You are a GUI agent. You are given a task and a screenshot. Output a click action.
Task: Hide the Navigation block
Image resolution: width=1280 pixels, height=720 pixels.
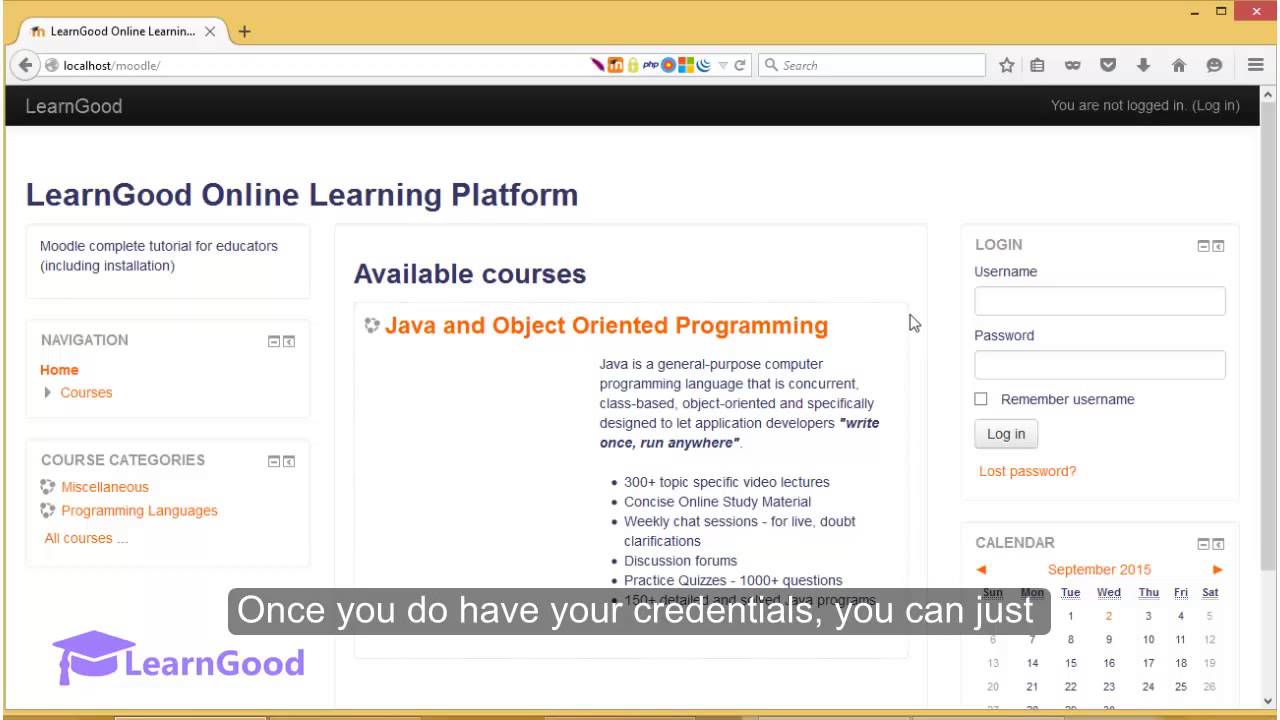click(x=274, y=342)
